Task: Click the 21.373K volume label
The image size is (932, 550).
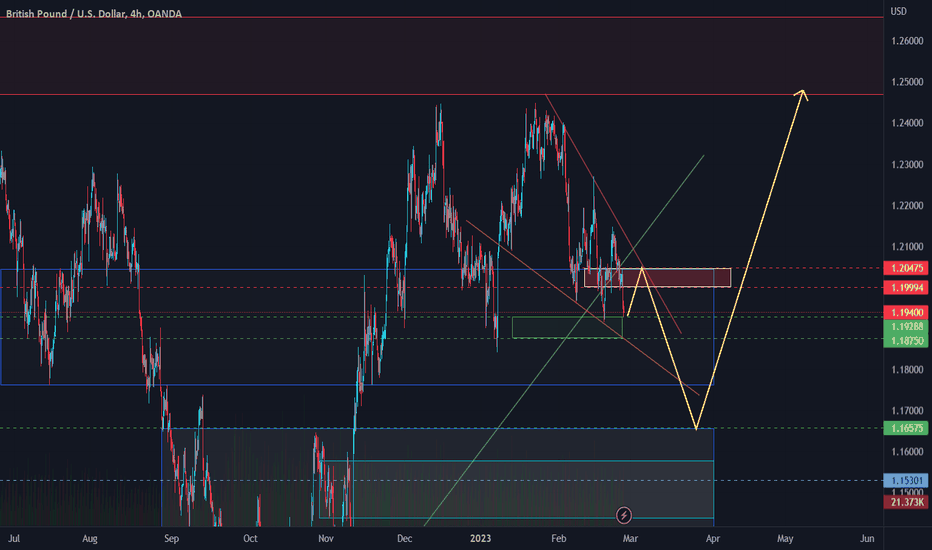Action: 906,502
